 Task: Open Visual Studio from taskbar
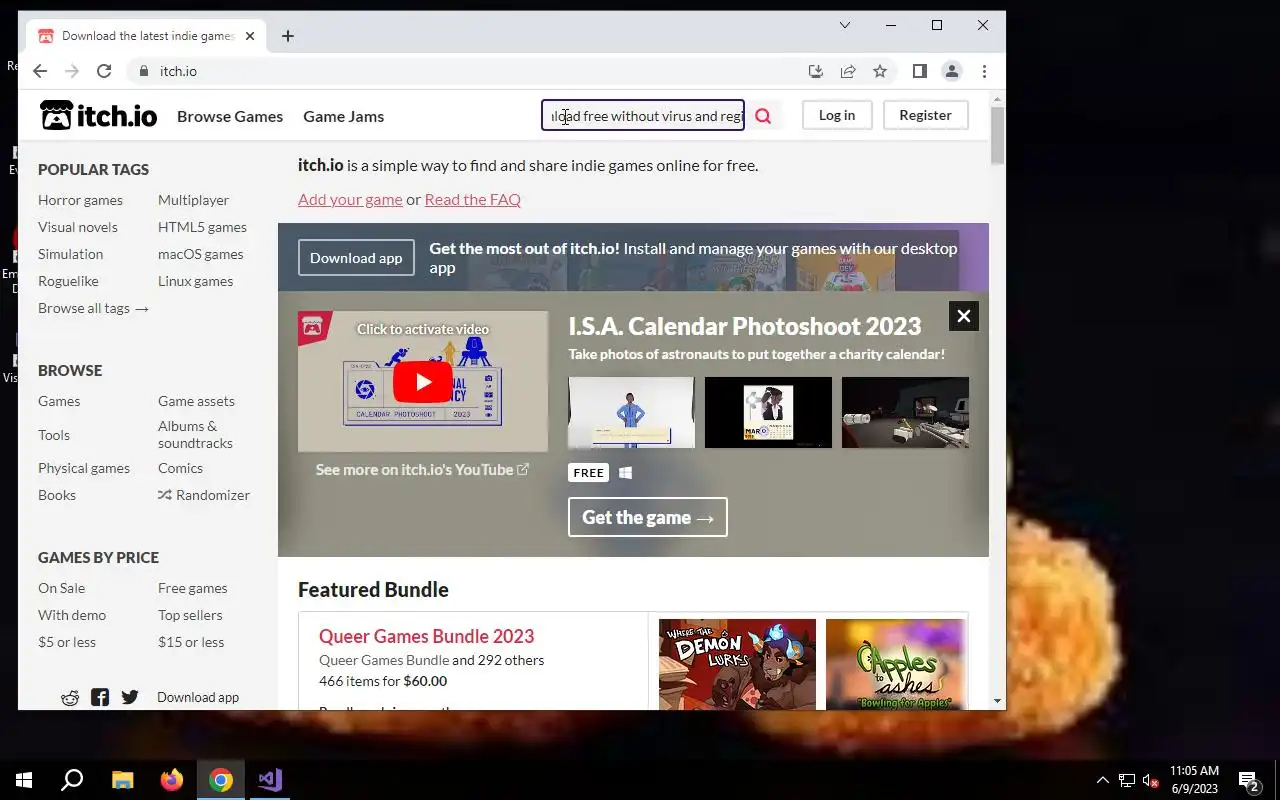point(270,780)
